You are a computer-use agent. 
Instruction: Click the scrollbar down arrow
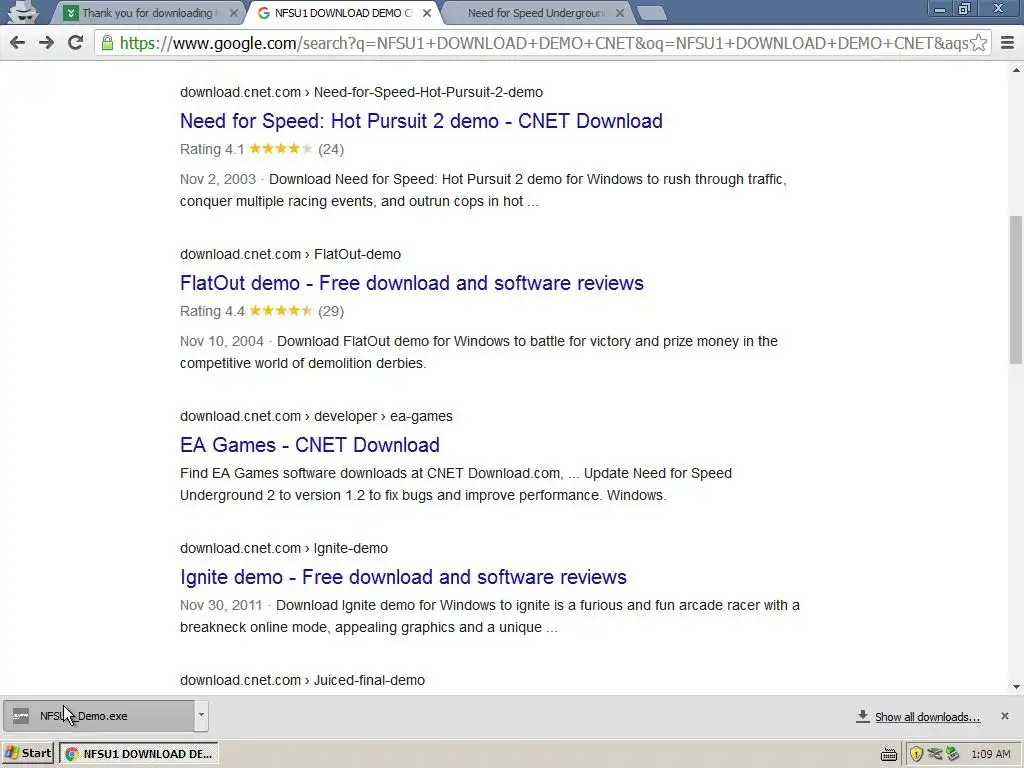1016,686
